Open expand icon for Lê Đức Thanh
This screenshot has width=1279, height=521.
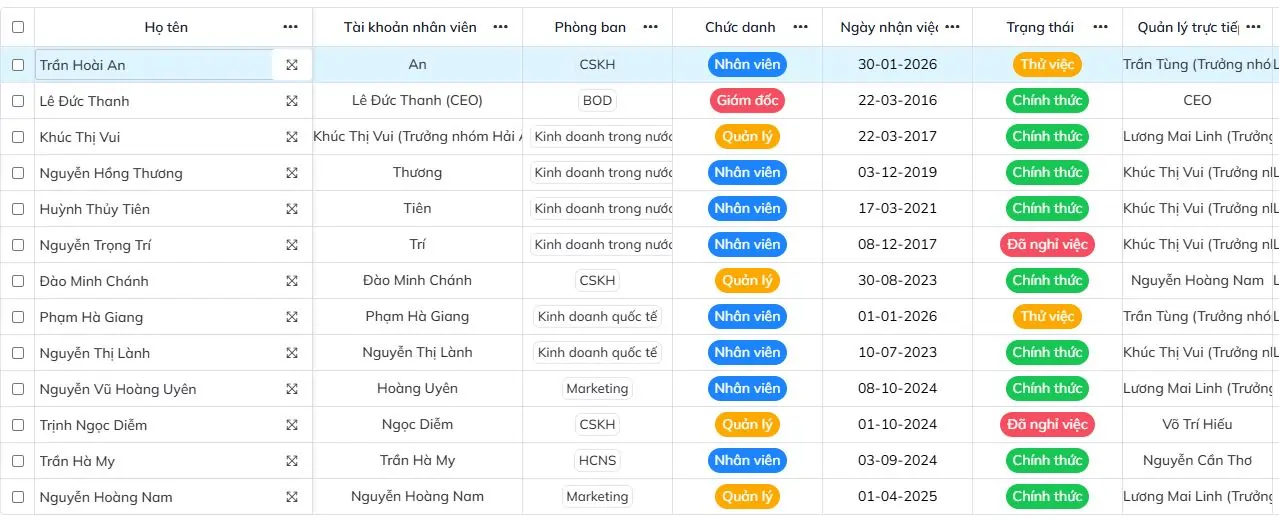click(292, 101)
